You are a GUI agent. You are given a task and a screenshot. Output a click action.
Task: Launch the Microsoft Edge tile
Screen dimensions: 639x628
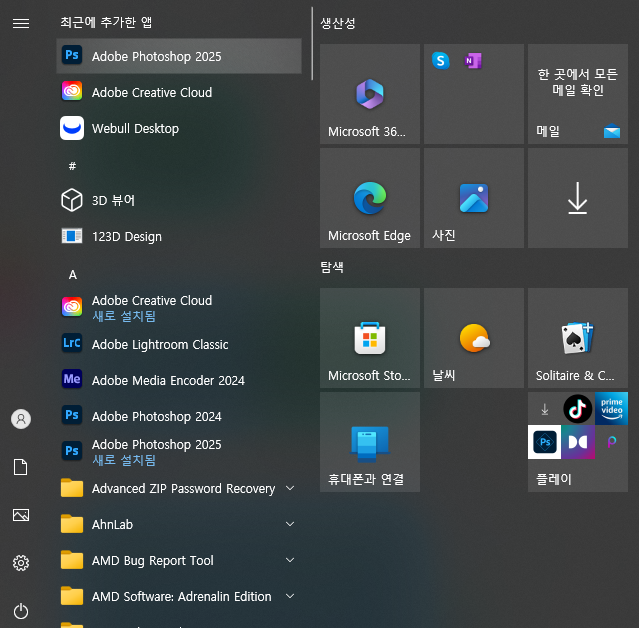[x=370, y=198]
